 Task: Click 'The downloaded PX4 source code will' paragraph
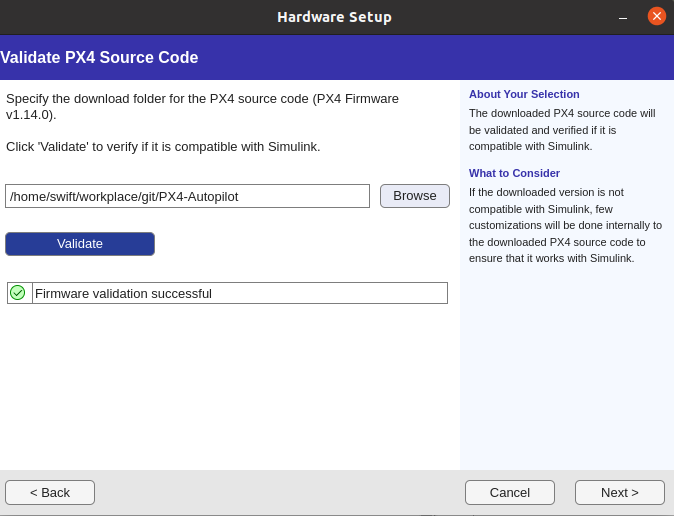click(562, 130)
